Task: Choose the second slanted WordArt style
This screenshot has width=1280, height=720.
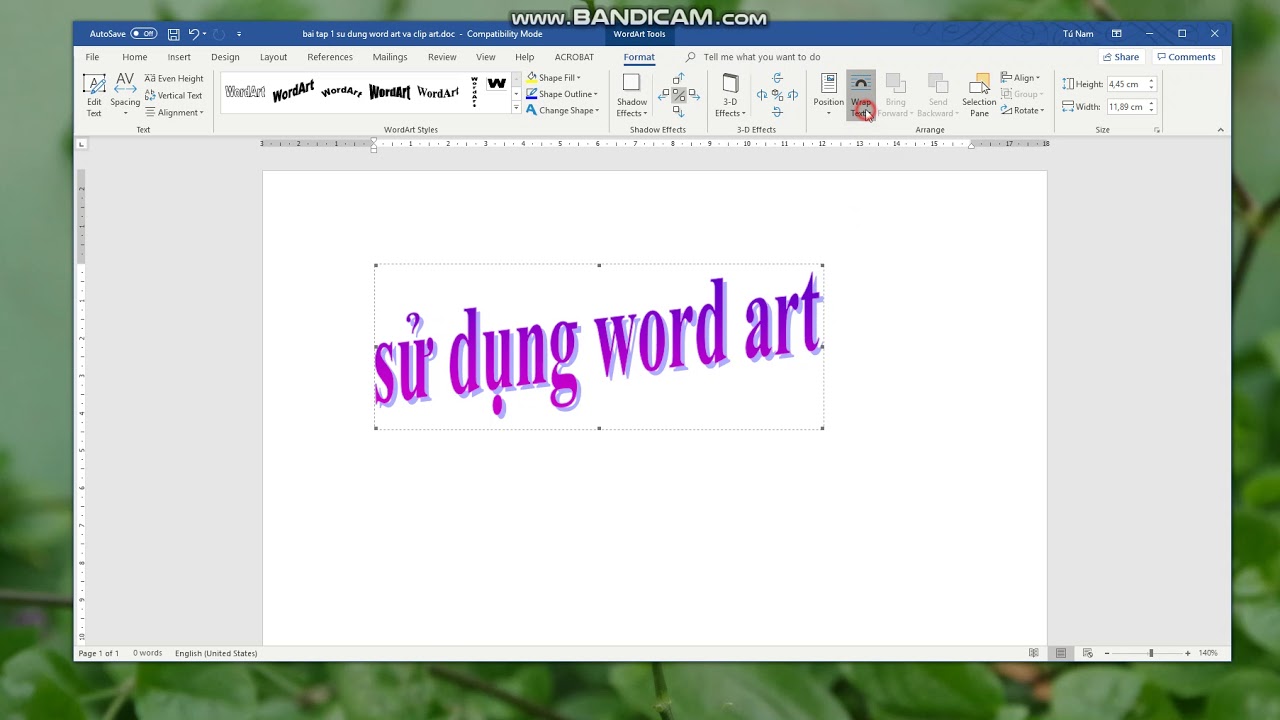Action: pyautogui.click(x=293, y=92)
